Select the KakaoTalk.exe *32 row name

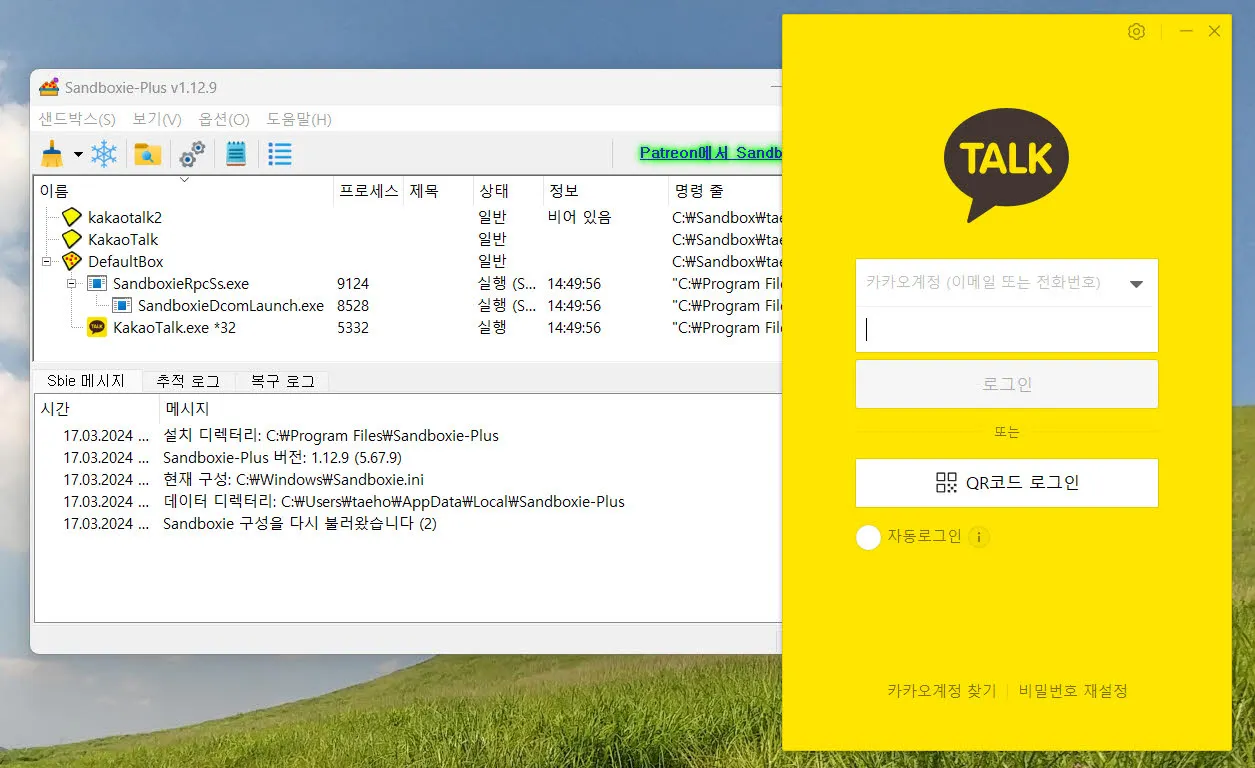(x=174, y=328)
